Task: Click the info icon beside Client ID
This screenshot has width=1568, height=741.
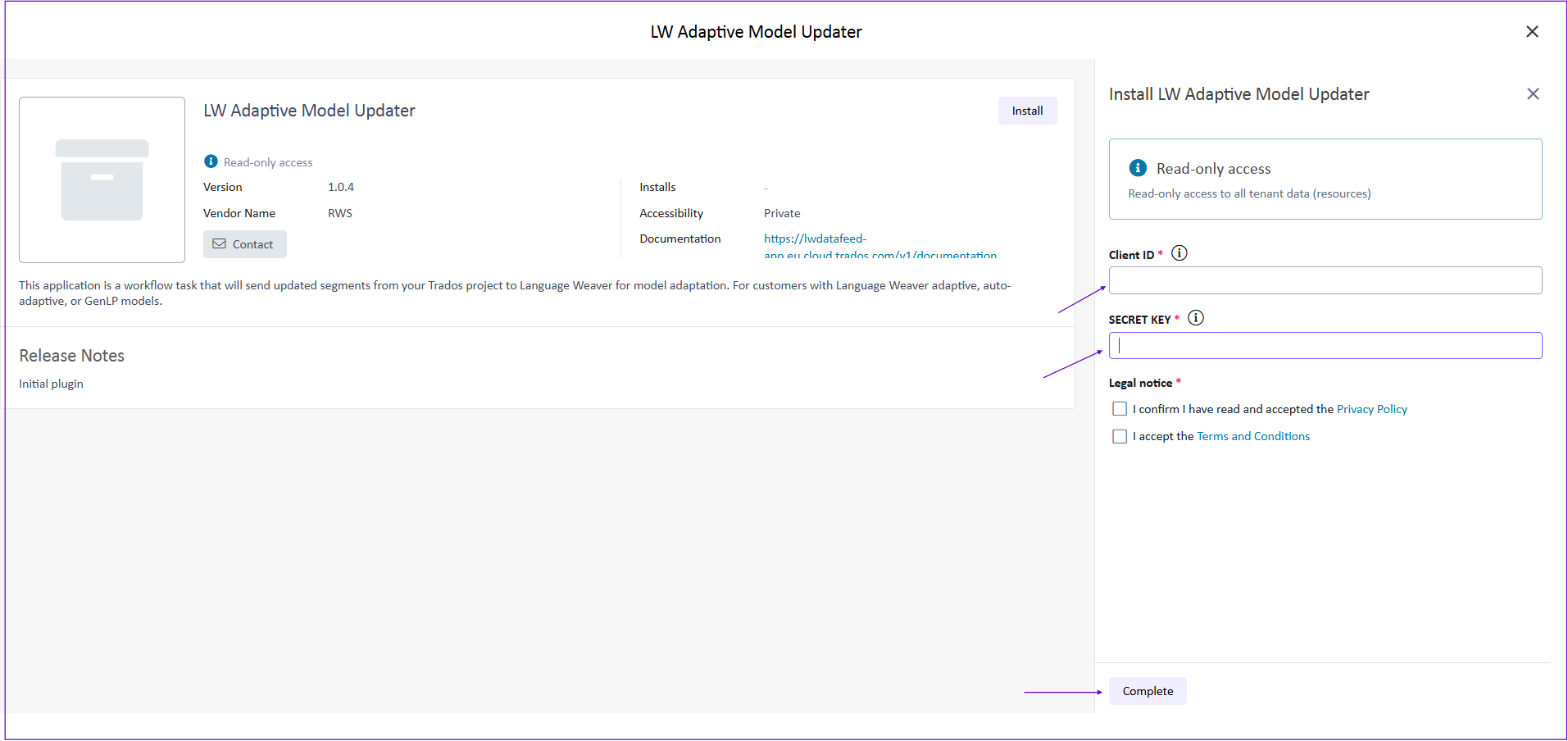Action: [x=1179, y=253]
